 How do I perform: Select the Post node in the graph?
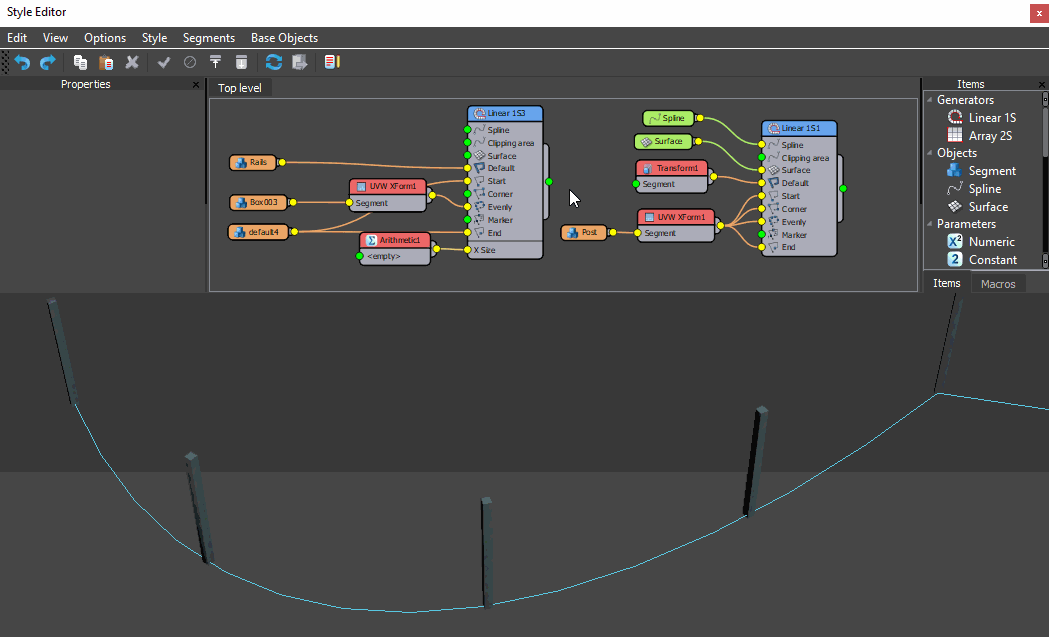[585, 232]
